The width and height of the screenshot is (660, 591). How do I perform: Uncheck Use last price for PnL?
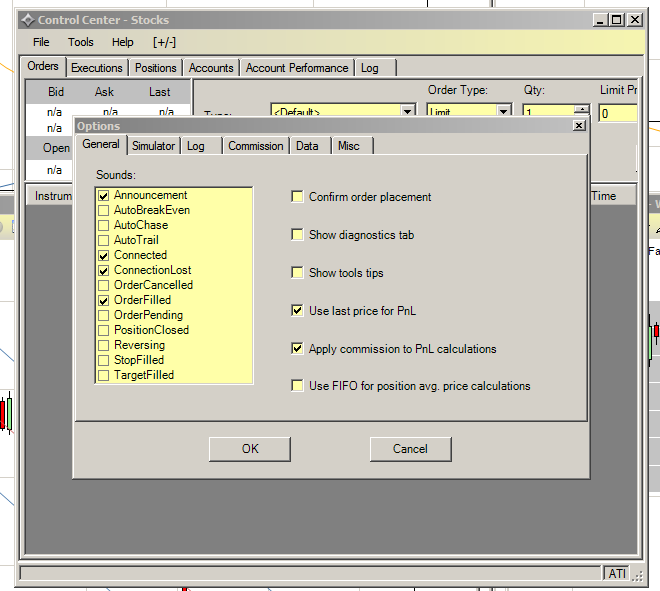[297, 311]
